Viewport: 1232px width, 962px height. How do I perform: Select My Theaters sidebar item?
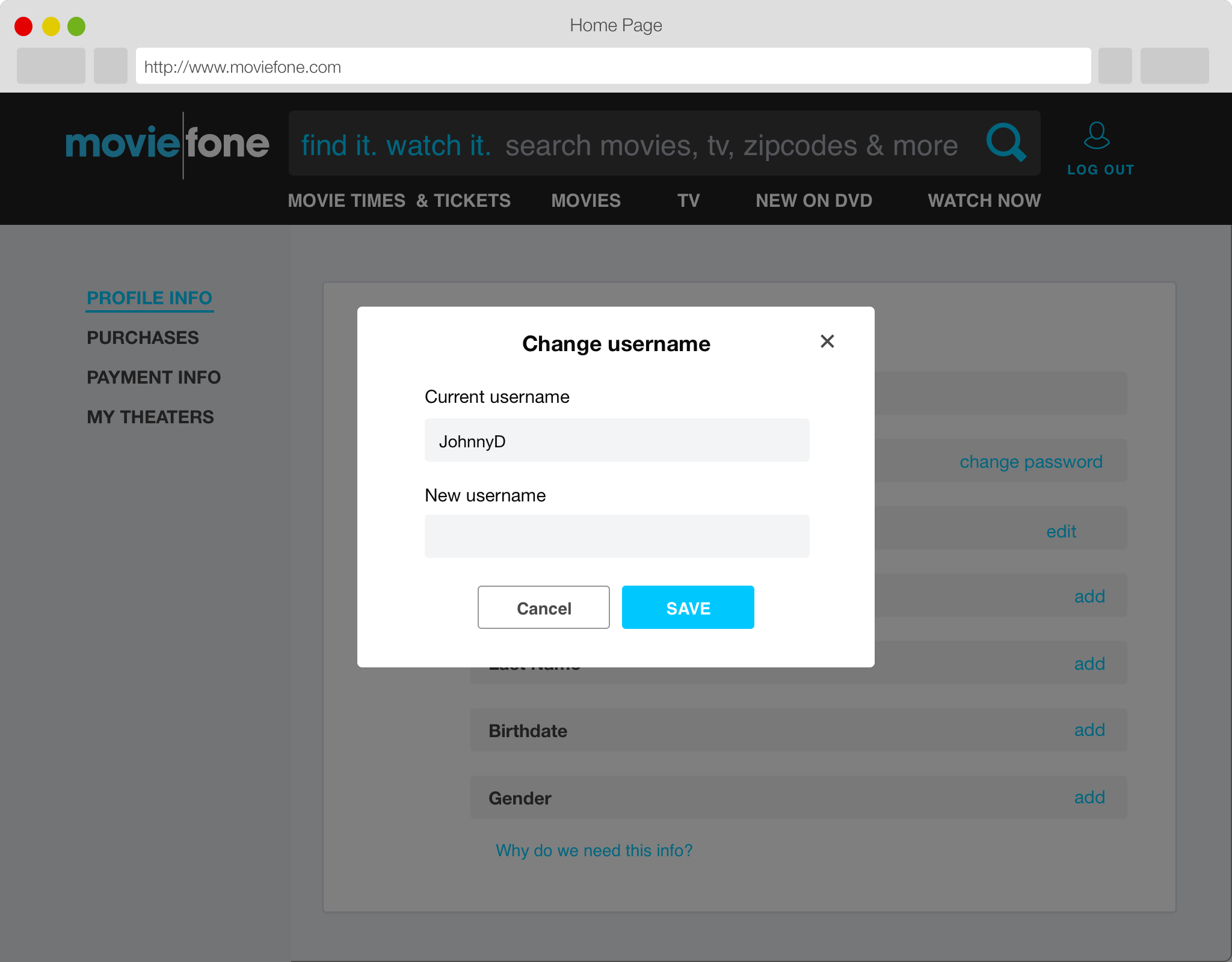tap(150, 417)
